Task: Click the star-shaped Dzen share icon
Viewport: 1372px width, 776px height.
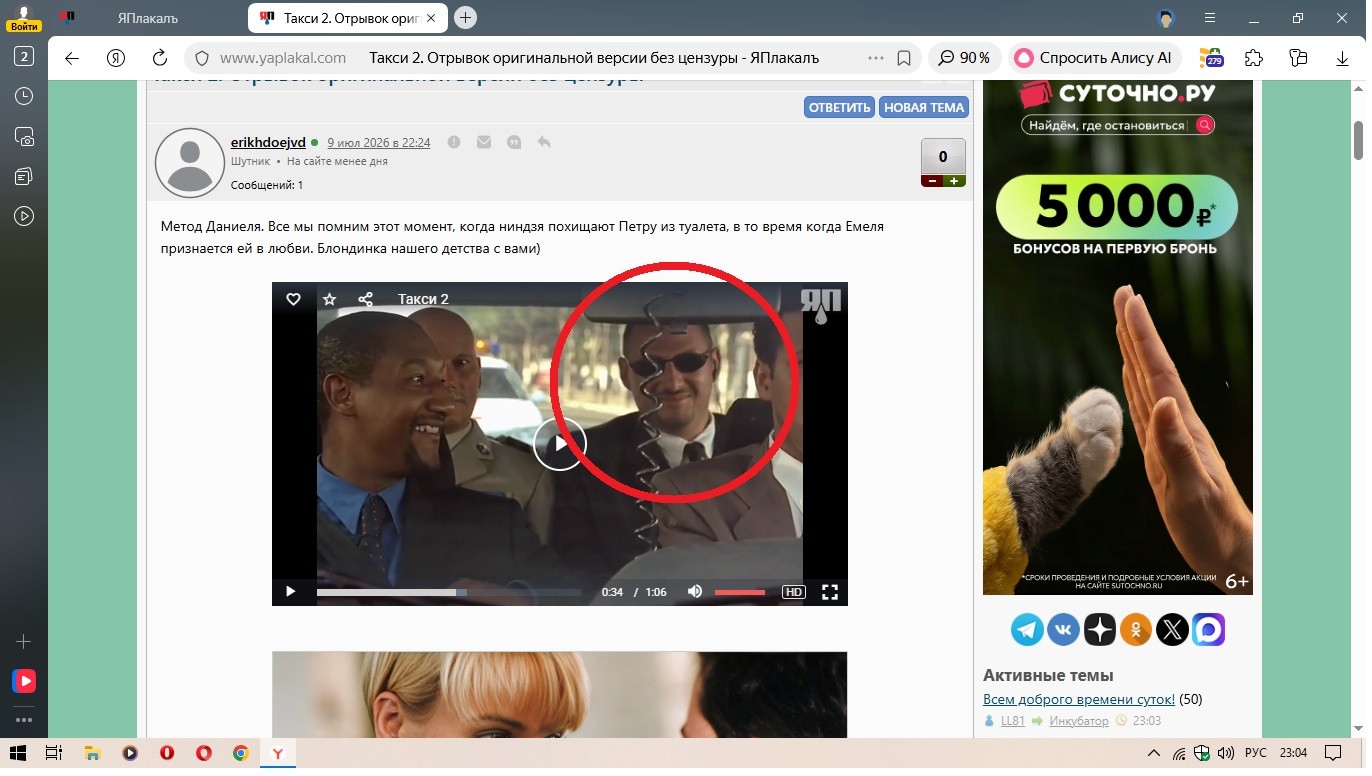Action: click(1100, 629)
